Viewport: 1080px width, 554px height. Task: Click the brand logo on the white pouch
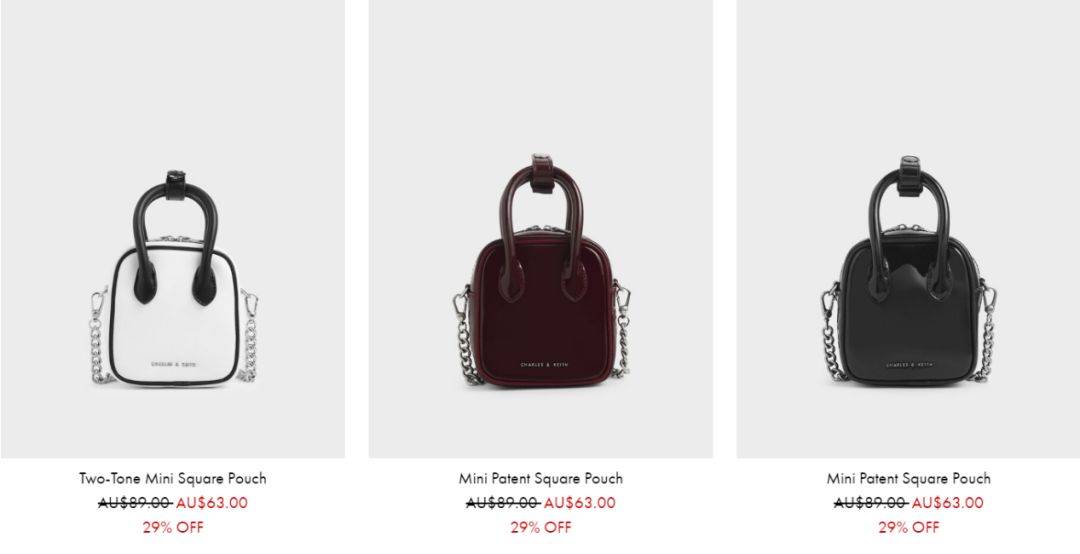pyautogui.click(x=174, y=364)
